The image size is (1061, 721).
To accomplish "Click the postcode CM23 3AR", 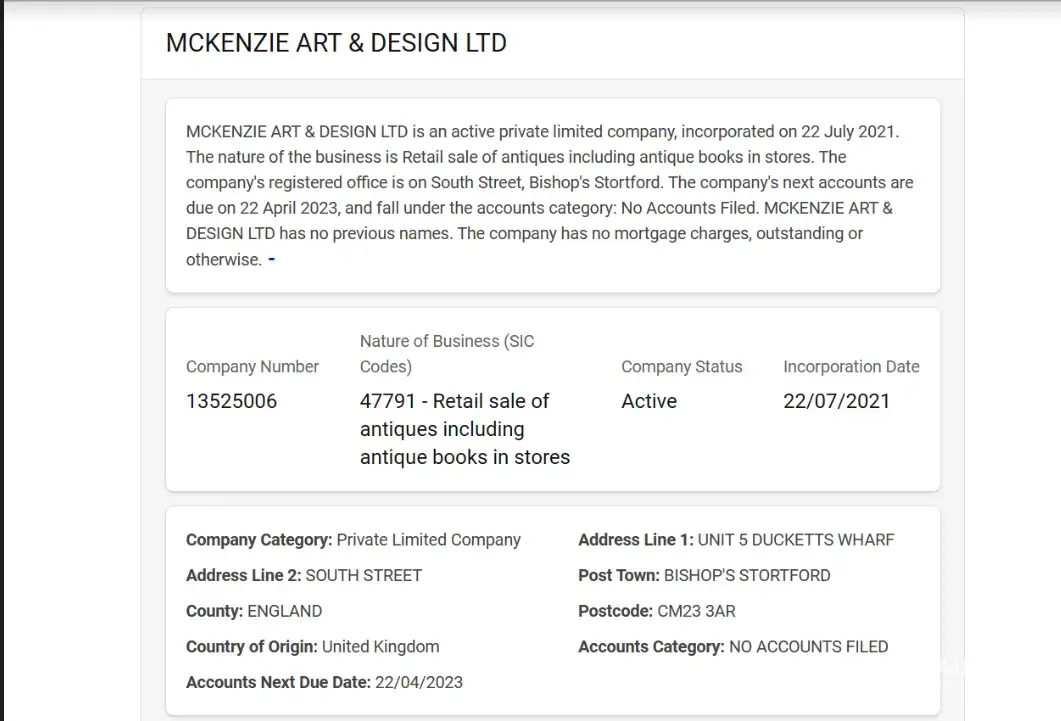I will [656, 611].
